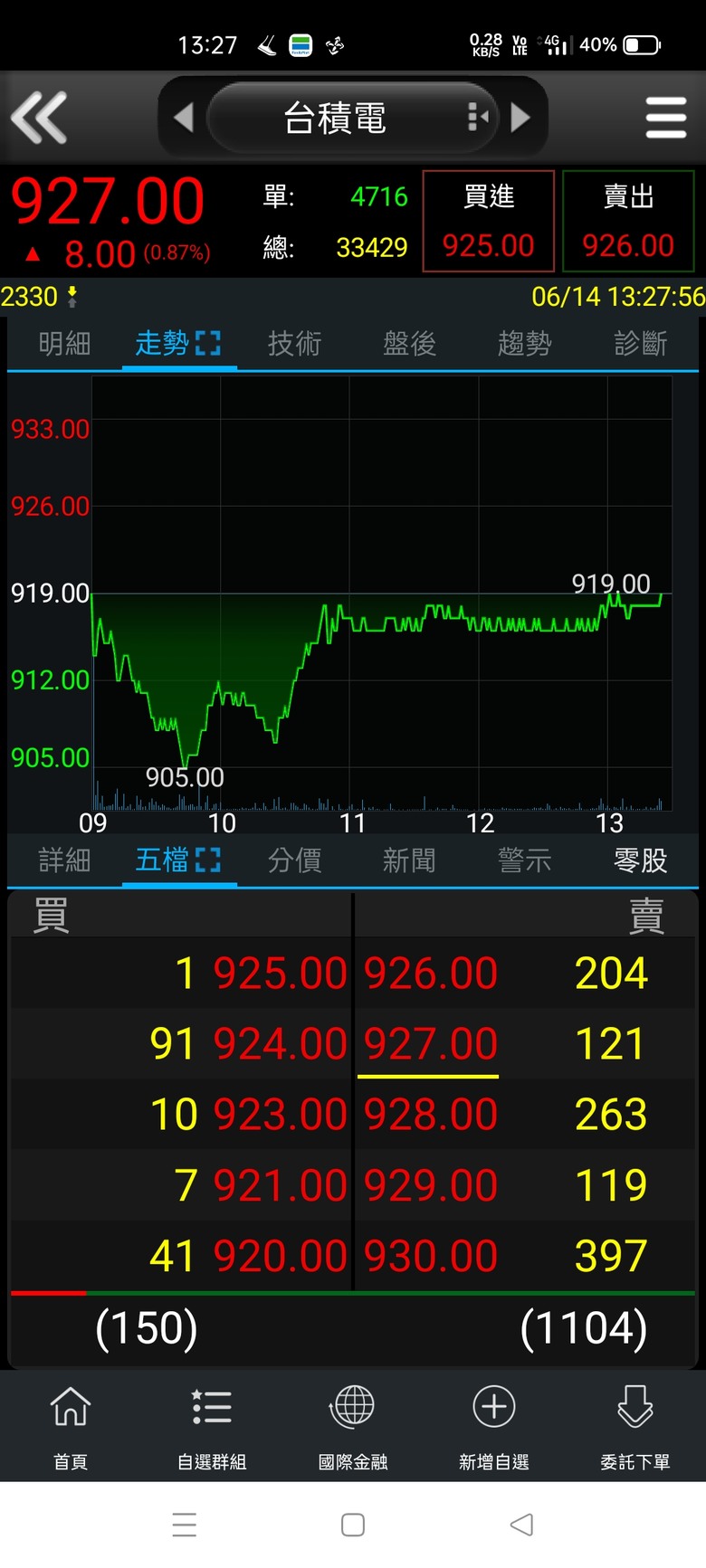Tap Android recent apps menu button
The height and width of the screenshot is (1568, 706).
pos(185,1525)
